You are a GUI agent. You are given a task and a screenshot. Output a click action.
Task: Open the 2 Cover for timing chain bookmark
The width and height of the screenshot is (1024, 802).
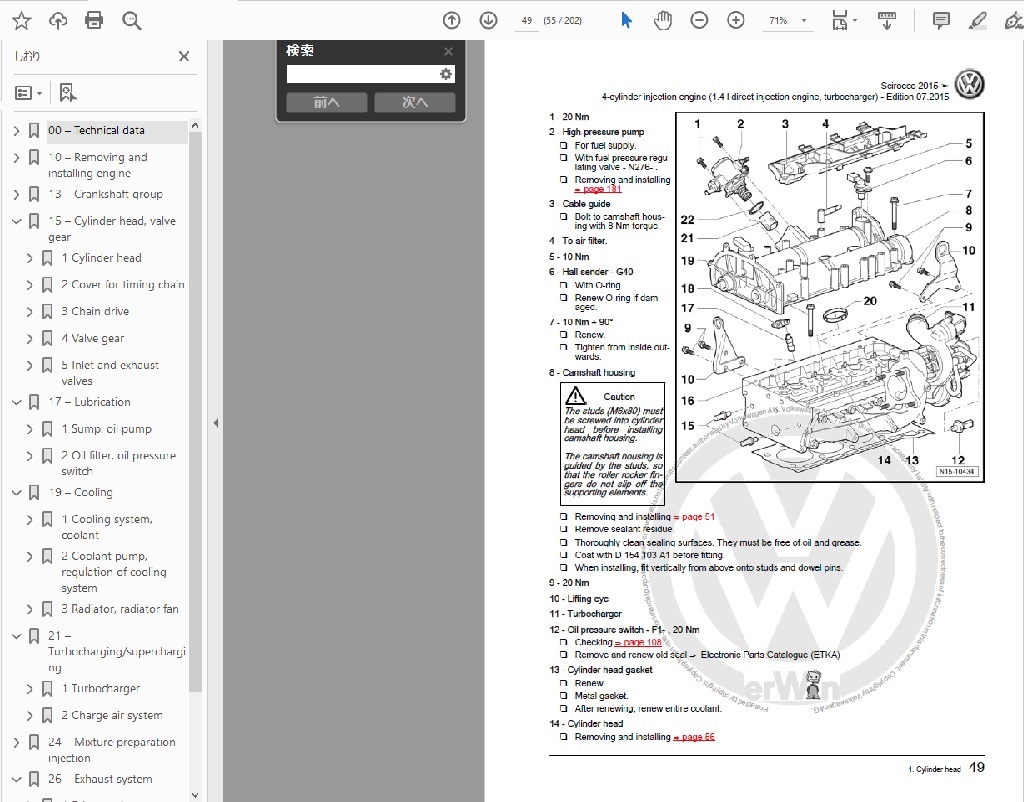[123, 285]
